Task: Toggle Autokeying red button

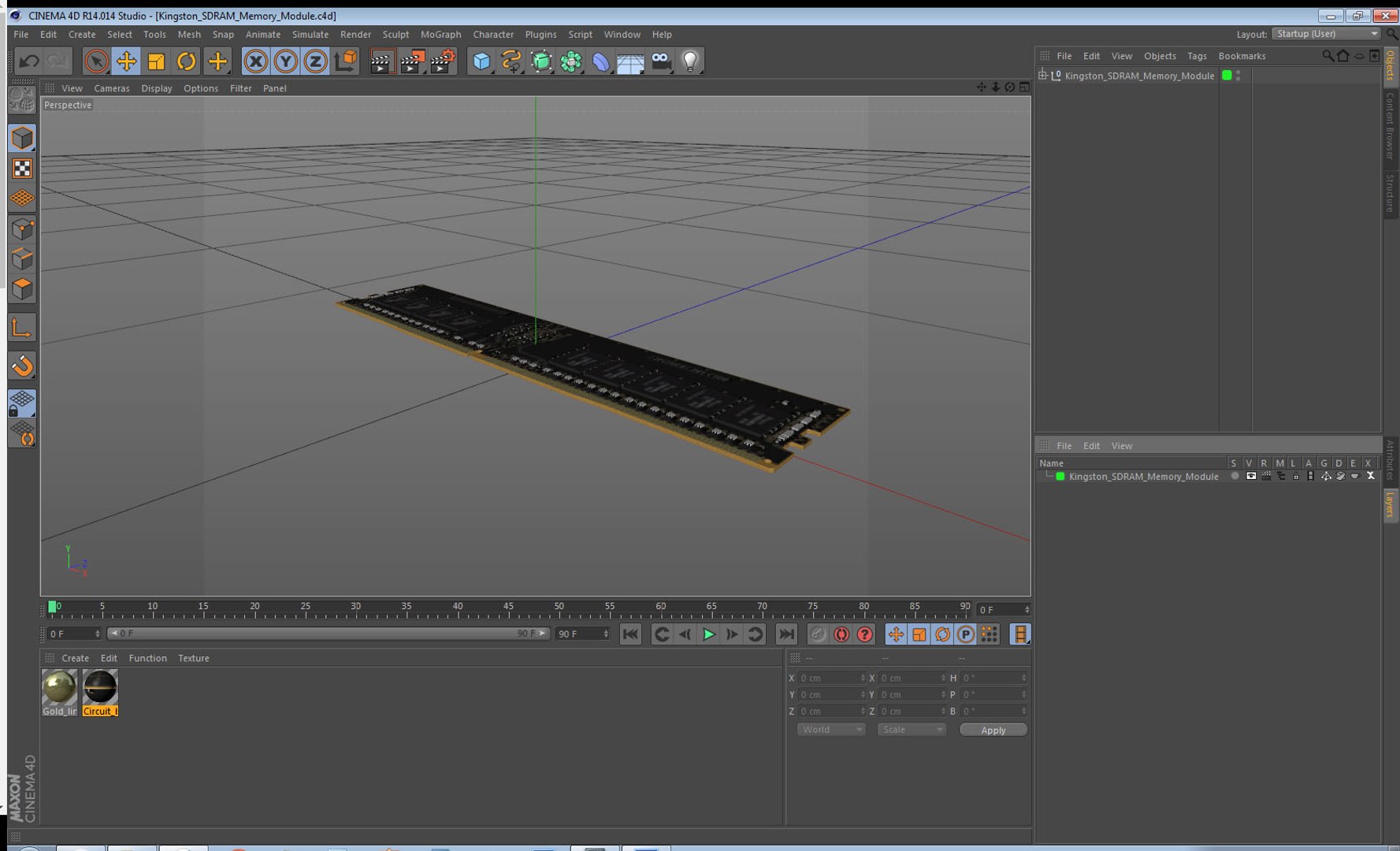Action: coord(841,634)
